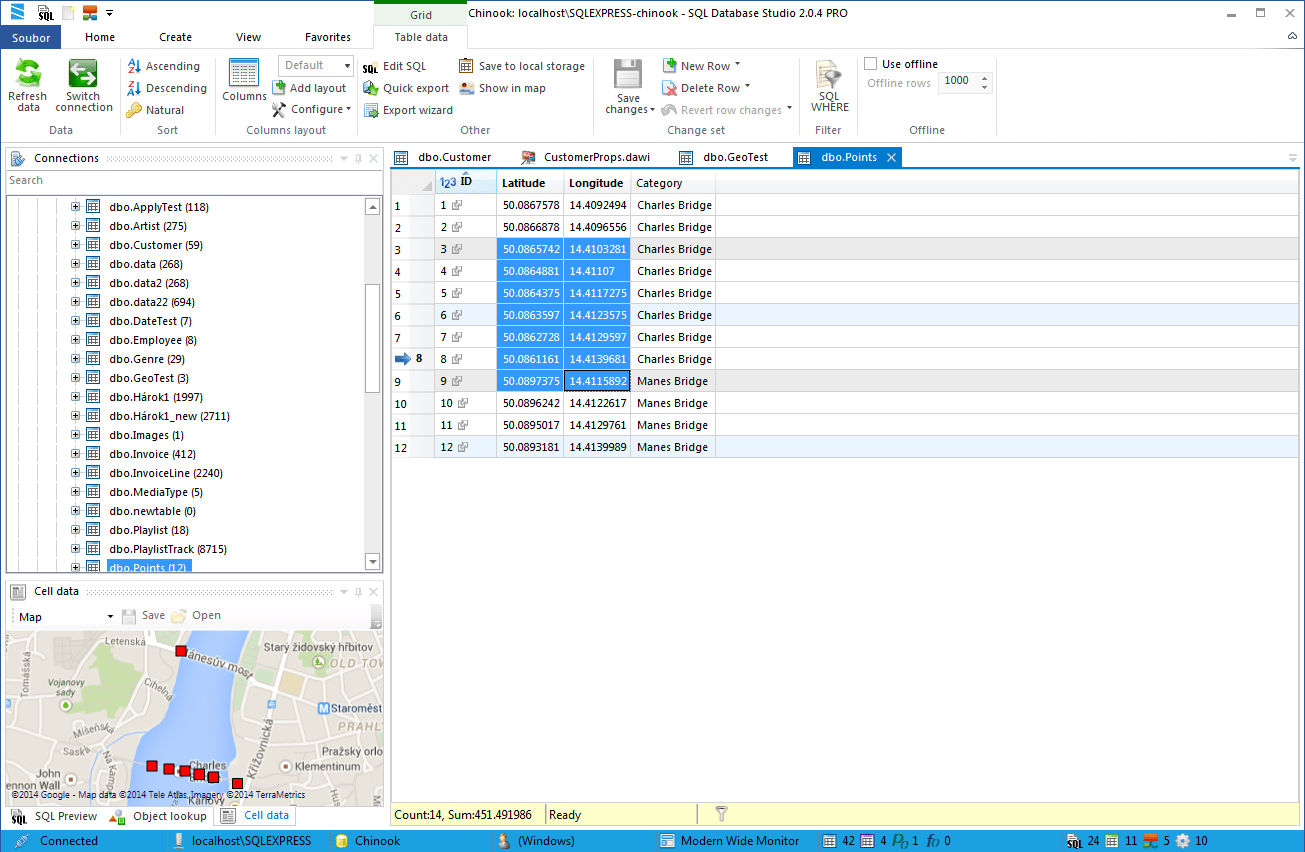Click Show in map
Image resolution: width=1305 pixels, height=852 pixels.
coord(503,88)
